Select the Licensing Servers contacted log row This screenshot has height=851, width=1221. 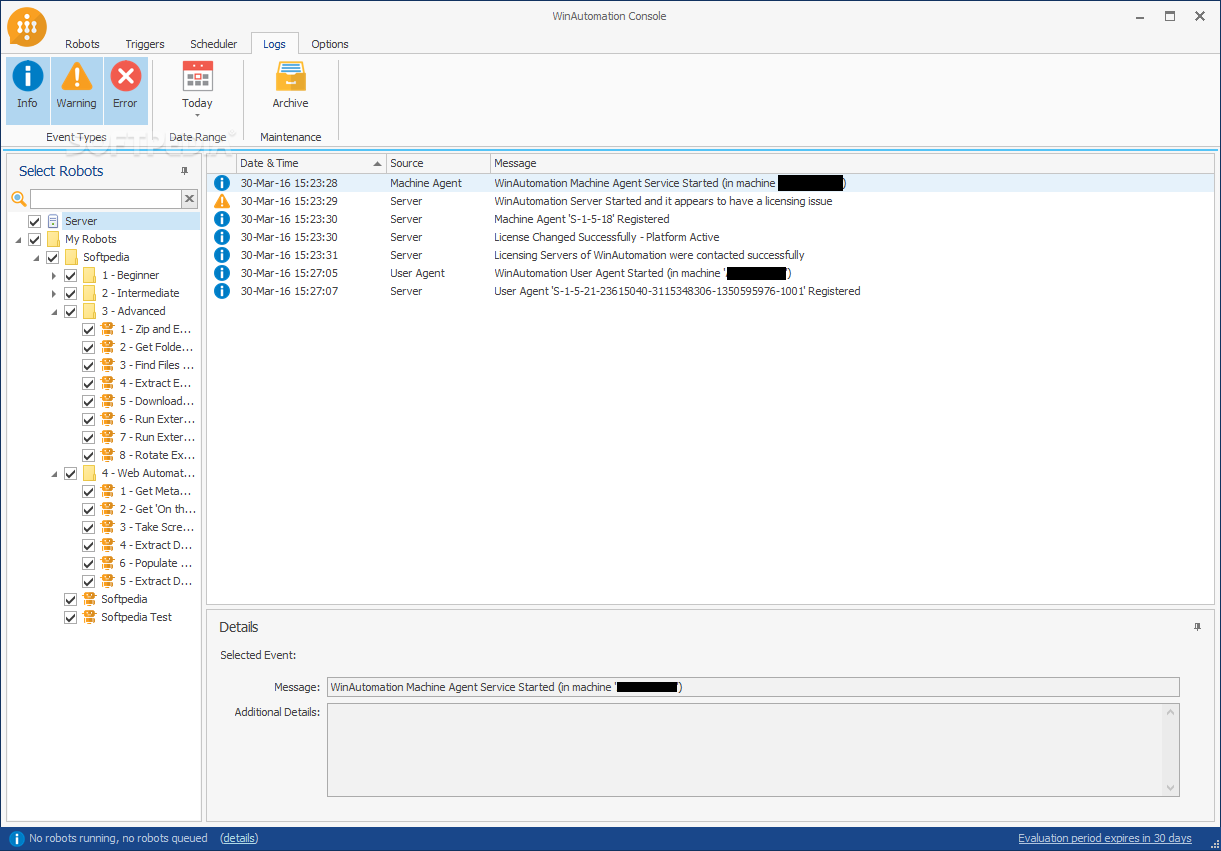[711, 255]
